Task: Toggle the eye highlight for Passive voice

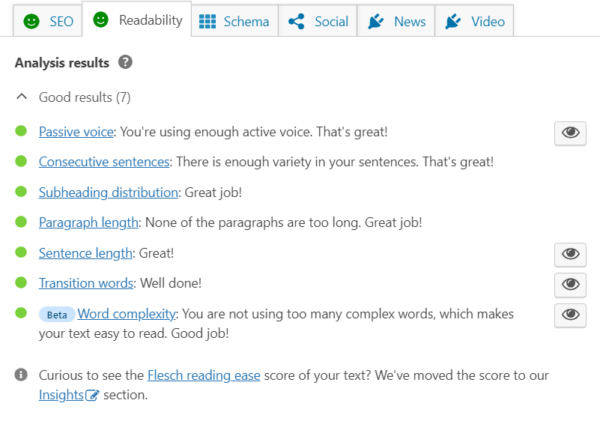Action: [570, 133]
